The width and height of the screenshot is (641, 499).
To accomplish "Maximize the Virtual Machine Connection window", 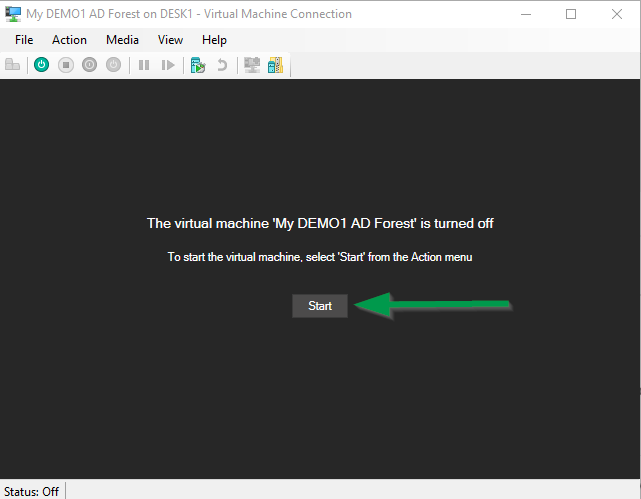I will (x=571, y=14).
